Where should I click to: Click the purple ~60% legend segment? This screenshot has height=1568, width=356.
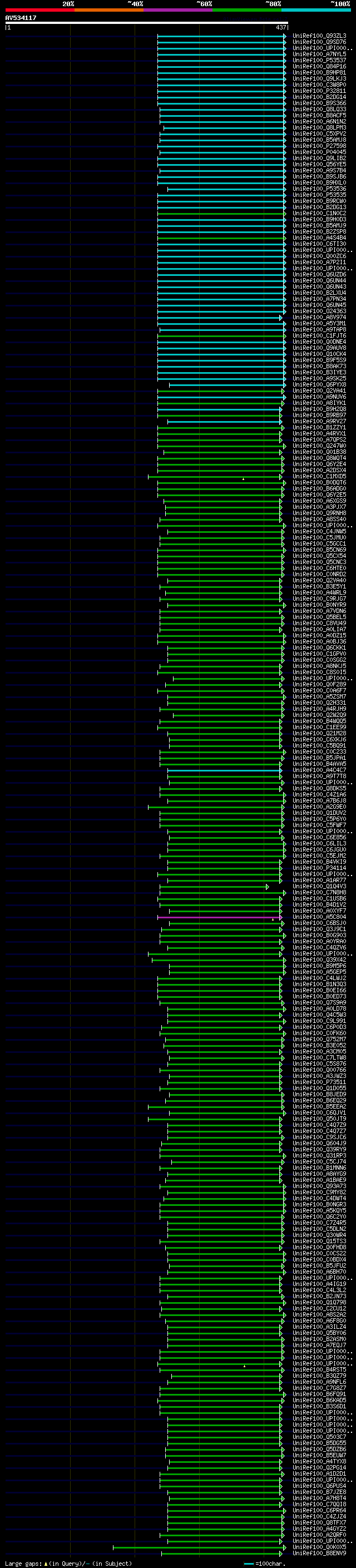coord(179,10)
